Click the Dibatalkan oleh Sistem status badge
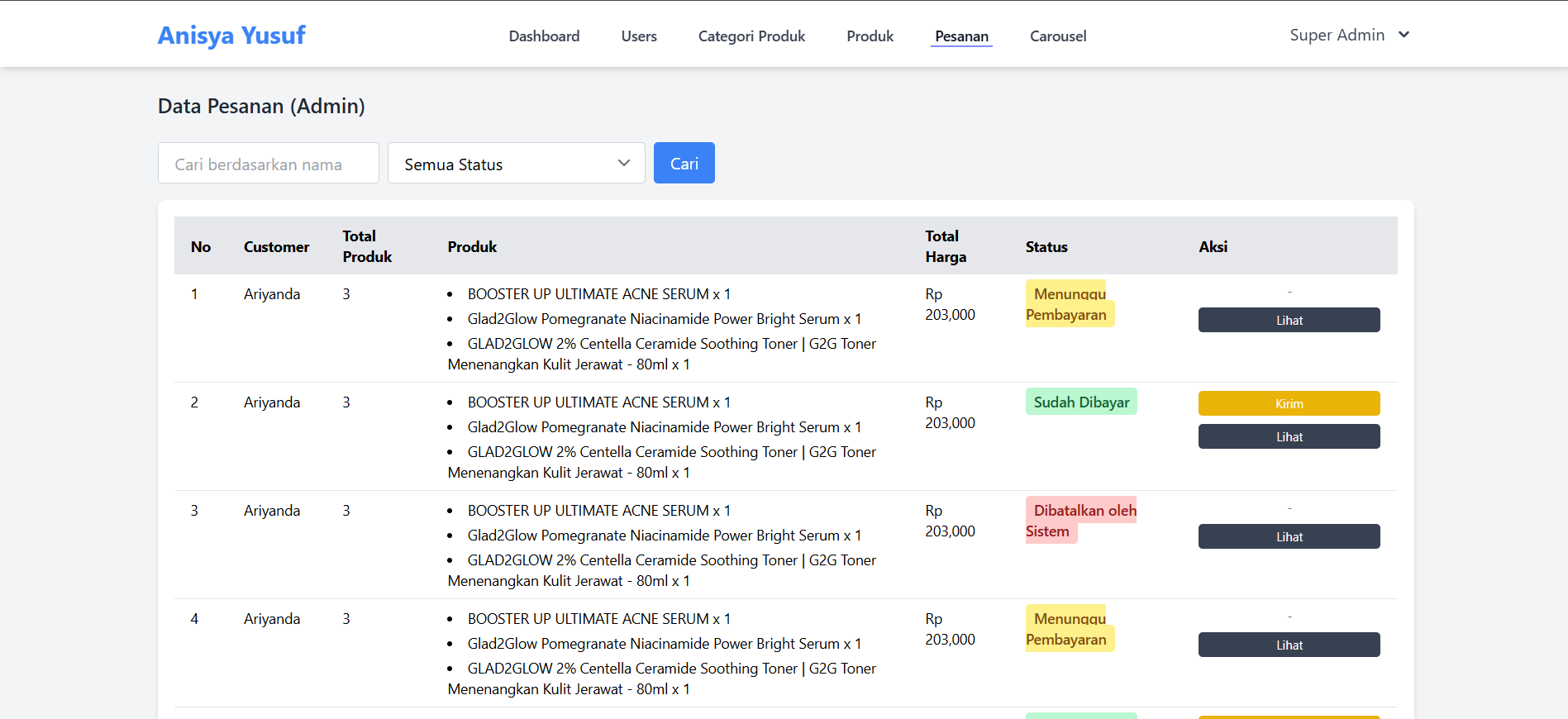1568x719 pixels. click(x=1080, y=521)
